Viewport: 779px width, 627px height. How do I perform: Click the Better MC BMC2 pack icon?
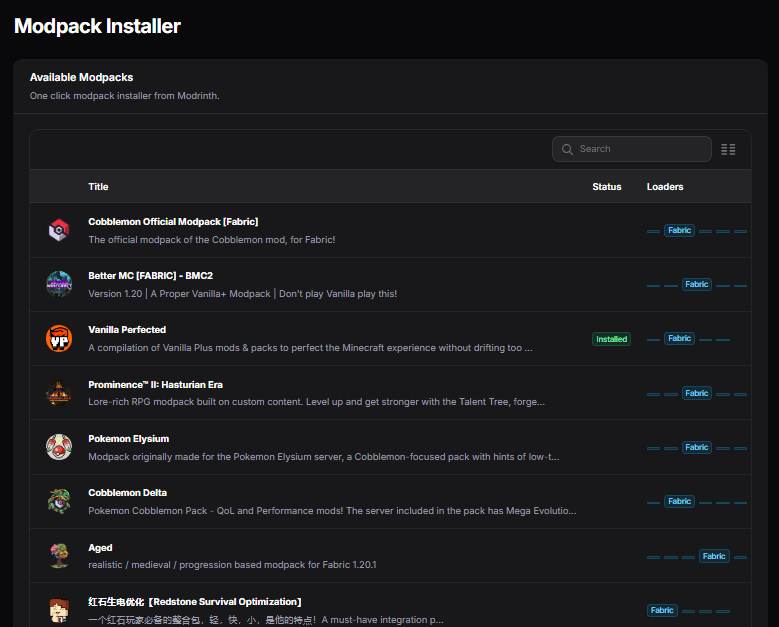(x=59, y=284)
